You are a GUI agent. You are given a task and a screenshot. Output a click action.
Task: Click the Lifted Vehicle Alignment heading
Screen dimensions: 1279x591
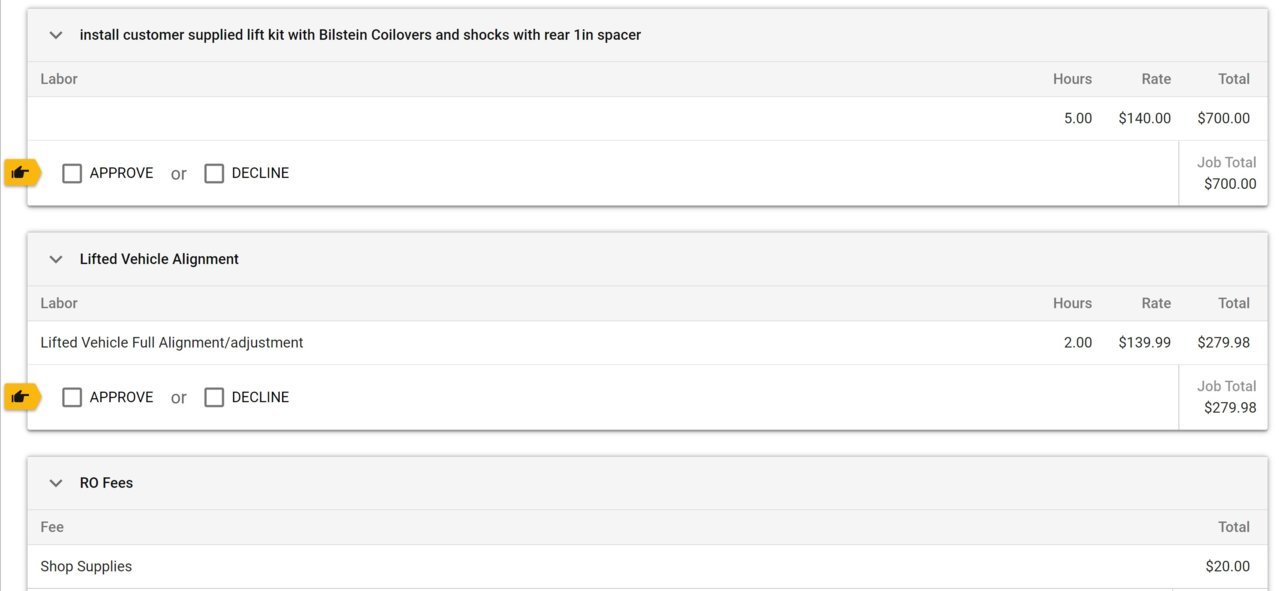(159, 259)
